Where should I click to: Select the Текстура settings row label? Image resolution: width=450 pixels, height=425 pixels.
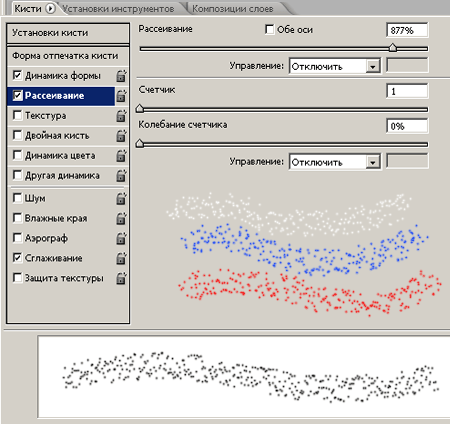click(46, 116)
